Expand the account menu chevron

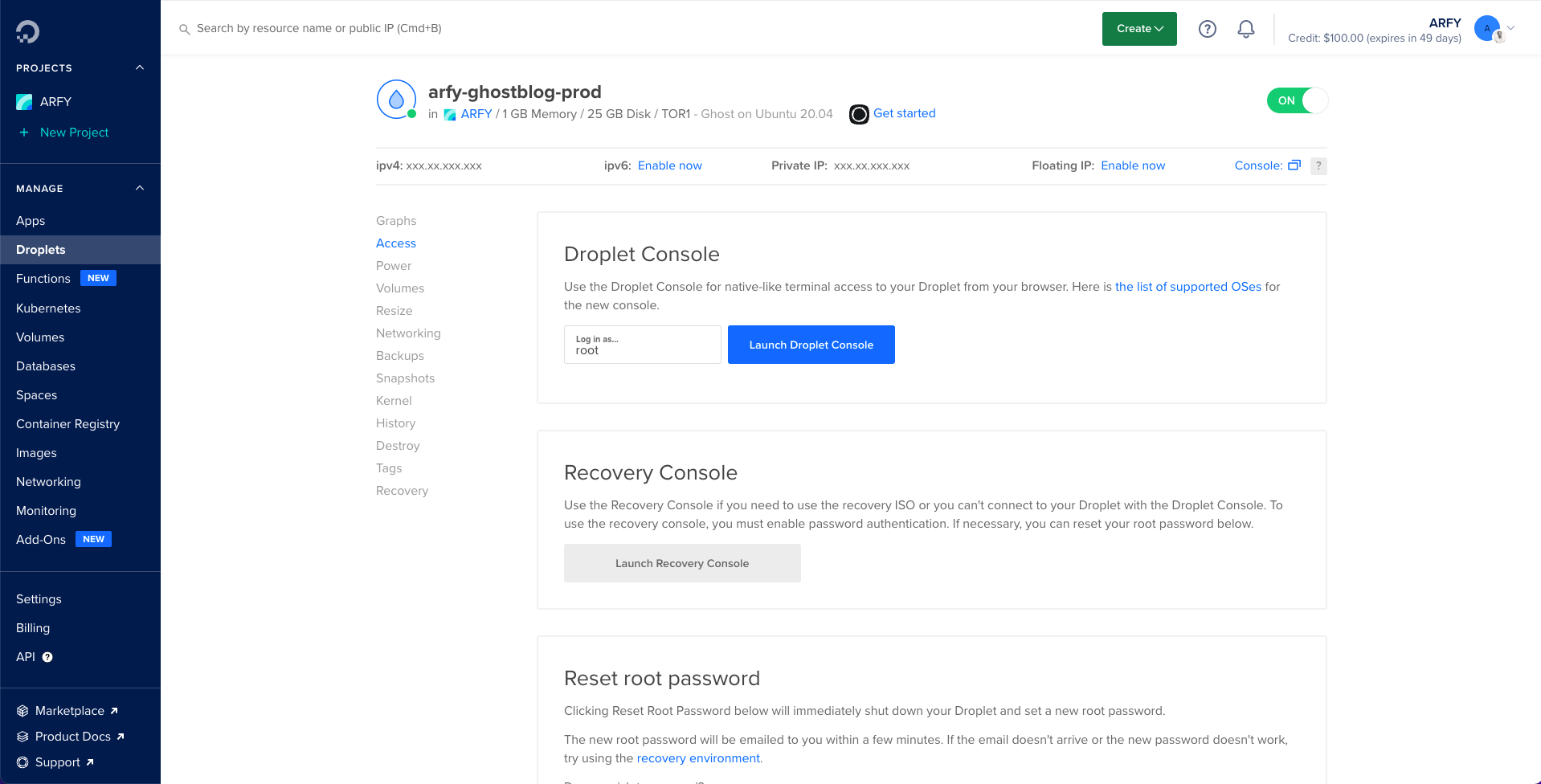tap(1510, 28)
